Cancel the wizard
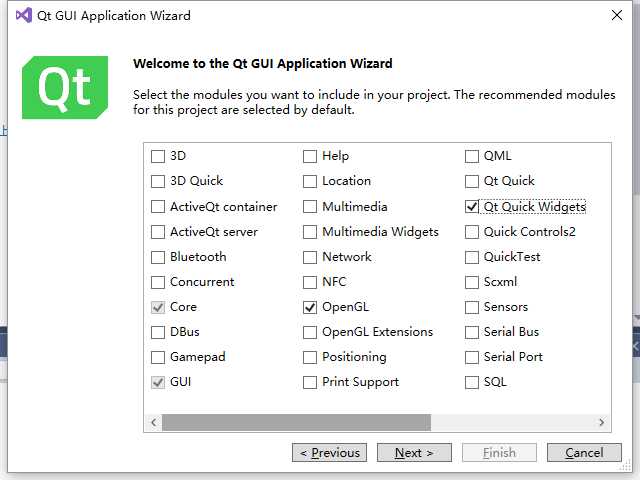Screen dimensions: 640x480 (x=584, y=453)
